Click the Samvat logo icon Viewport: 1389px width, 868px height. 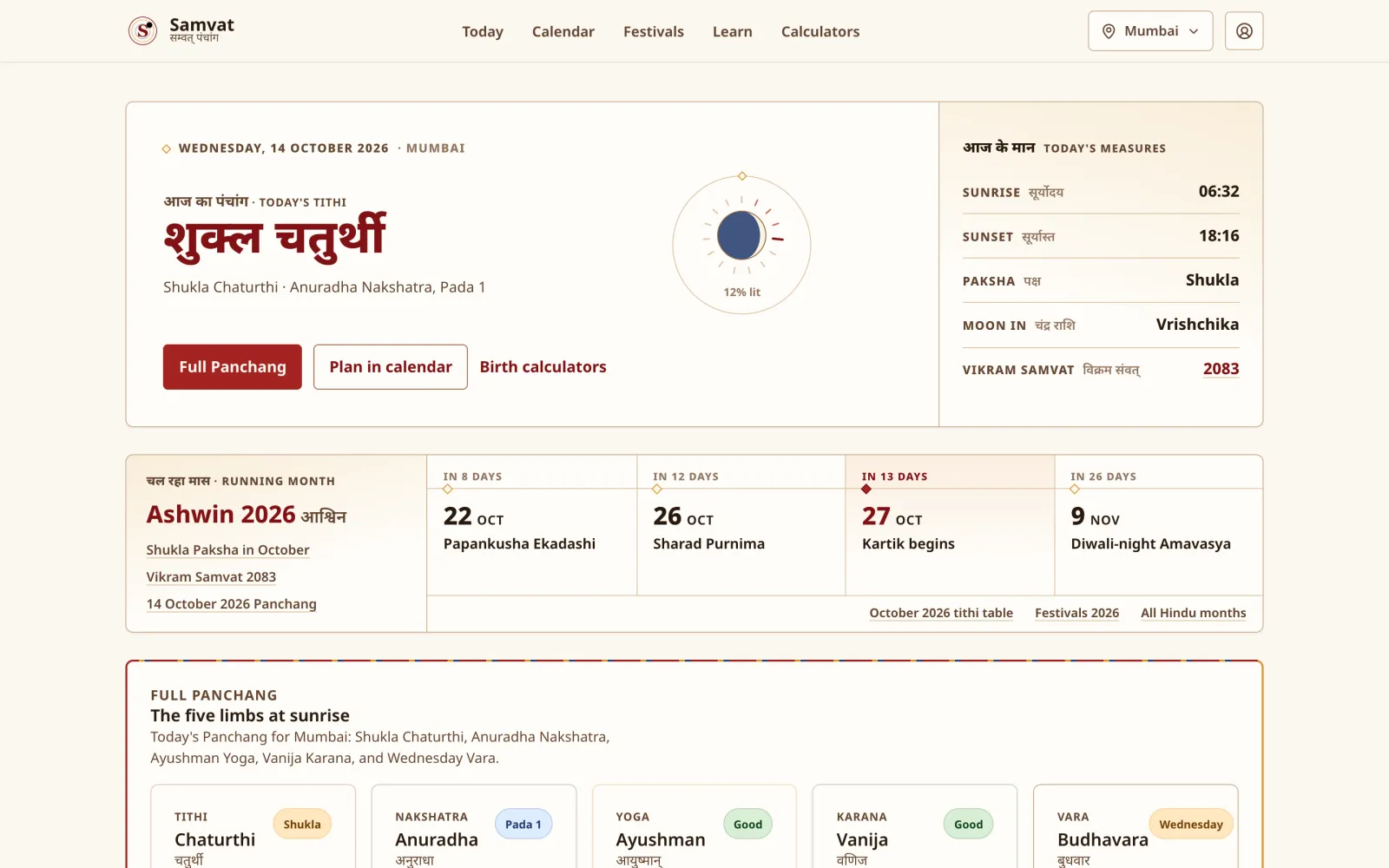click(142, 30)
